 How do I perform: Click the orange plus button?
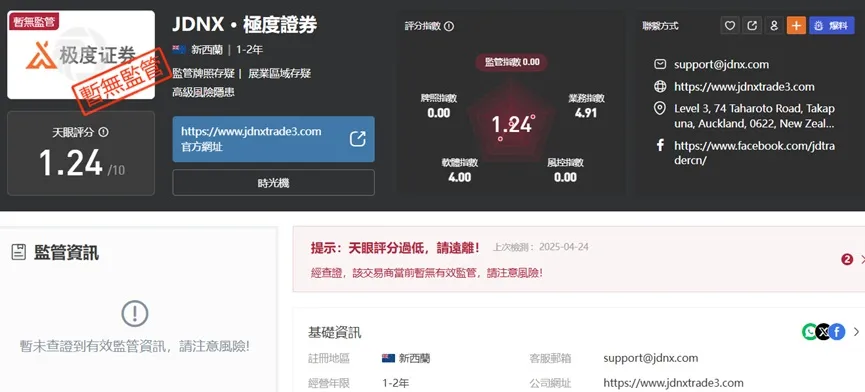(x=796, y=25)
